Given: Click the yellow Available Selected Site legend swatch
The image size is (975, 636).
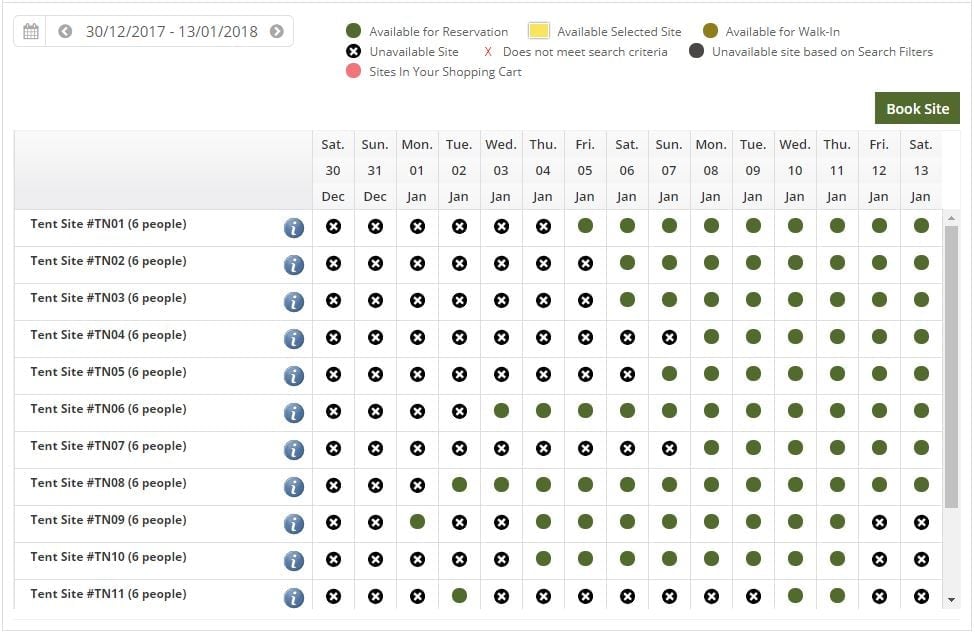Looking at the screenshot, I should [x=538, y=30].
